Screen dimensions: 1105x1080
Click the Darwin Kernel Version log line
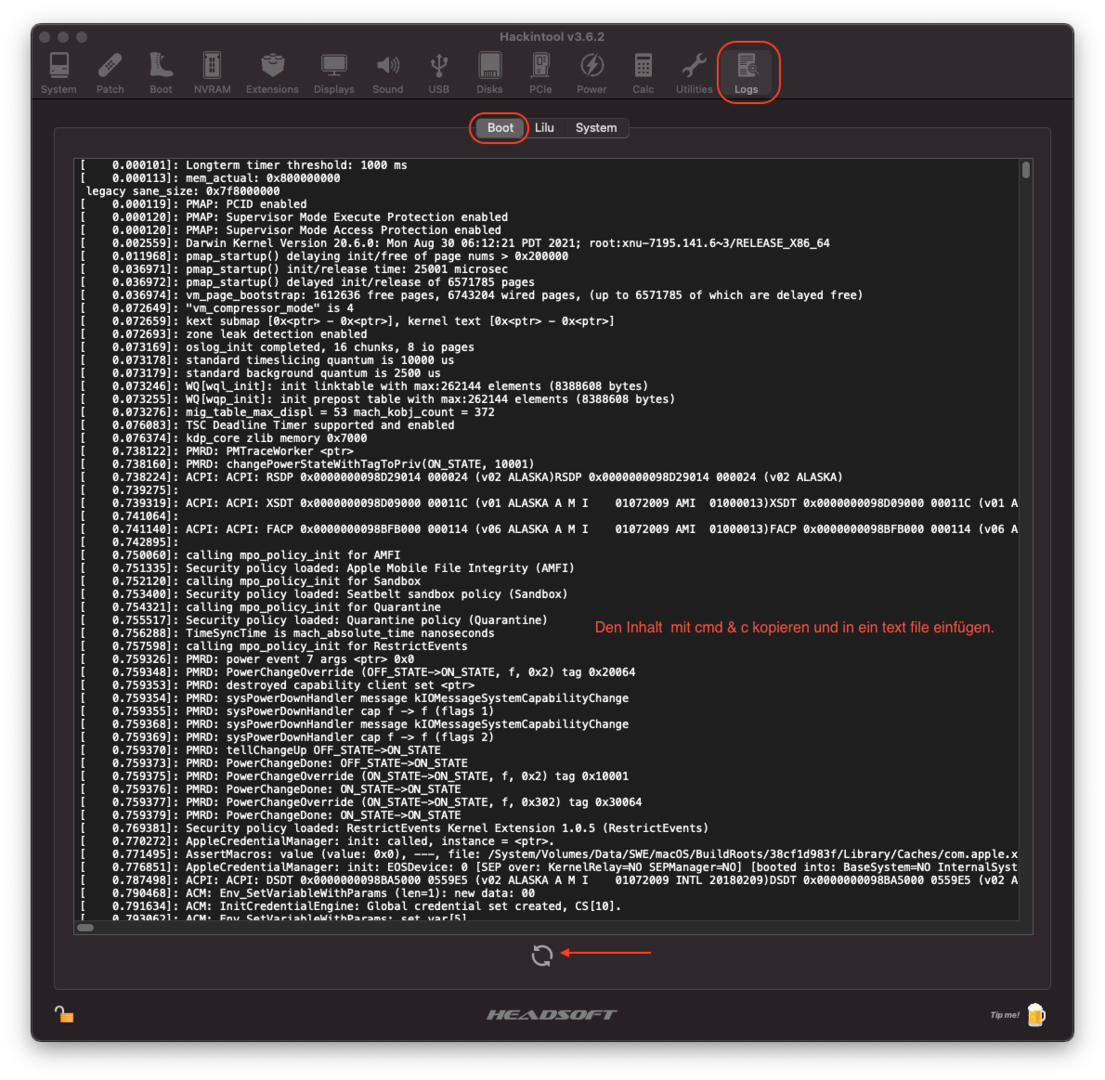click(455, 243)
